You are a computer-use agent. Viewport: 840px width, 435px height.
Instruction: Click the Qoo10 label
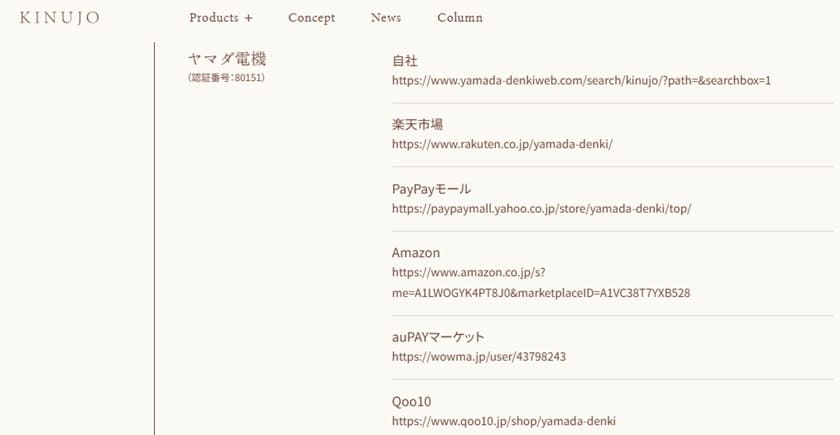point(411,402)
